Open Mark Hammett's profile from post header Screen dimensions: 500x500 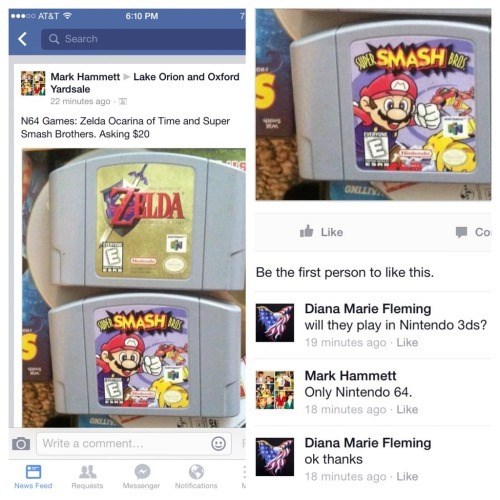[x=85, y=77]
